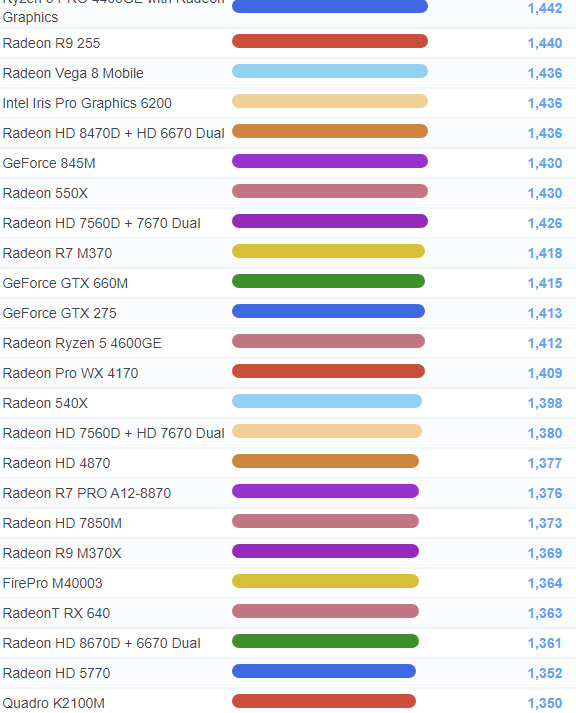Click the GeForce 845M name
The width and height of the screenshot is (576, 713).
[x=49, y=163]
